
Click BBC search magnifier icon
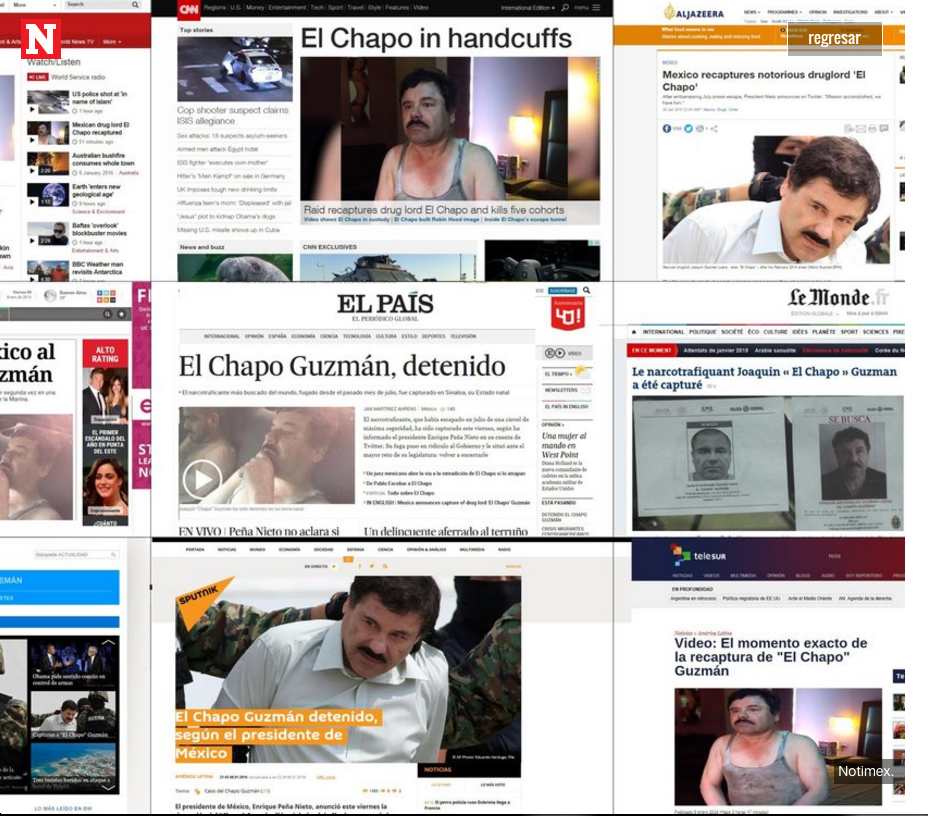pyautogui.click(x=135, y=5)
